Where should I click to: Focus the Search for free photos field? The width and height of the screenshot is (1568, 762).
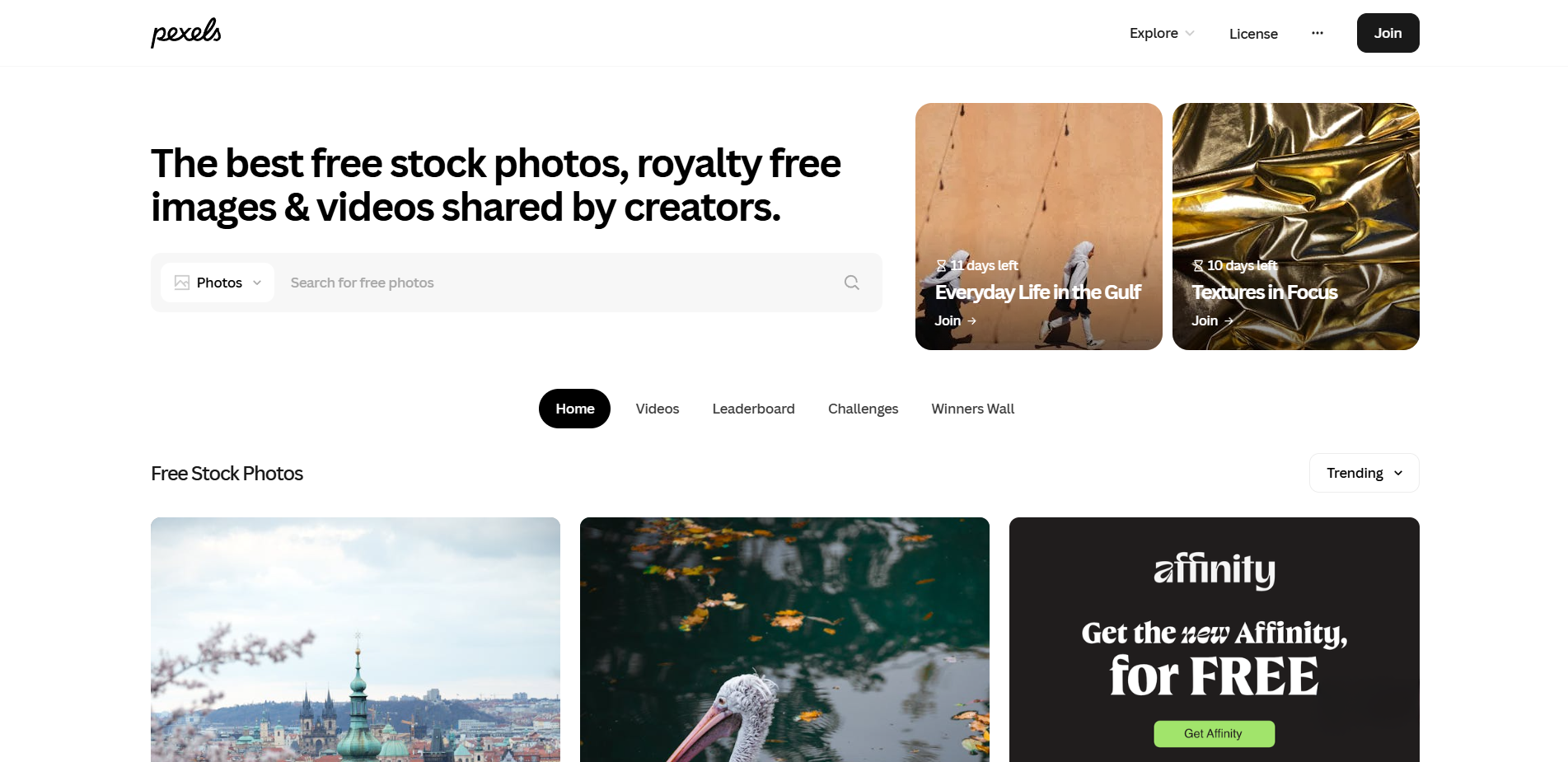(557, 283)
